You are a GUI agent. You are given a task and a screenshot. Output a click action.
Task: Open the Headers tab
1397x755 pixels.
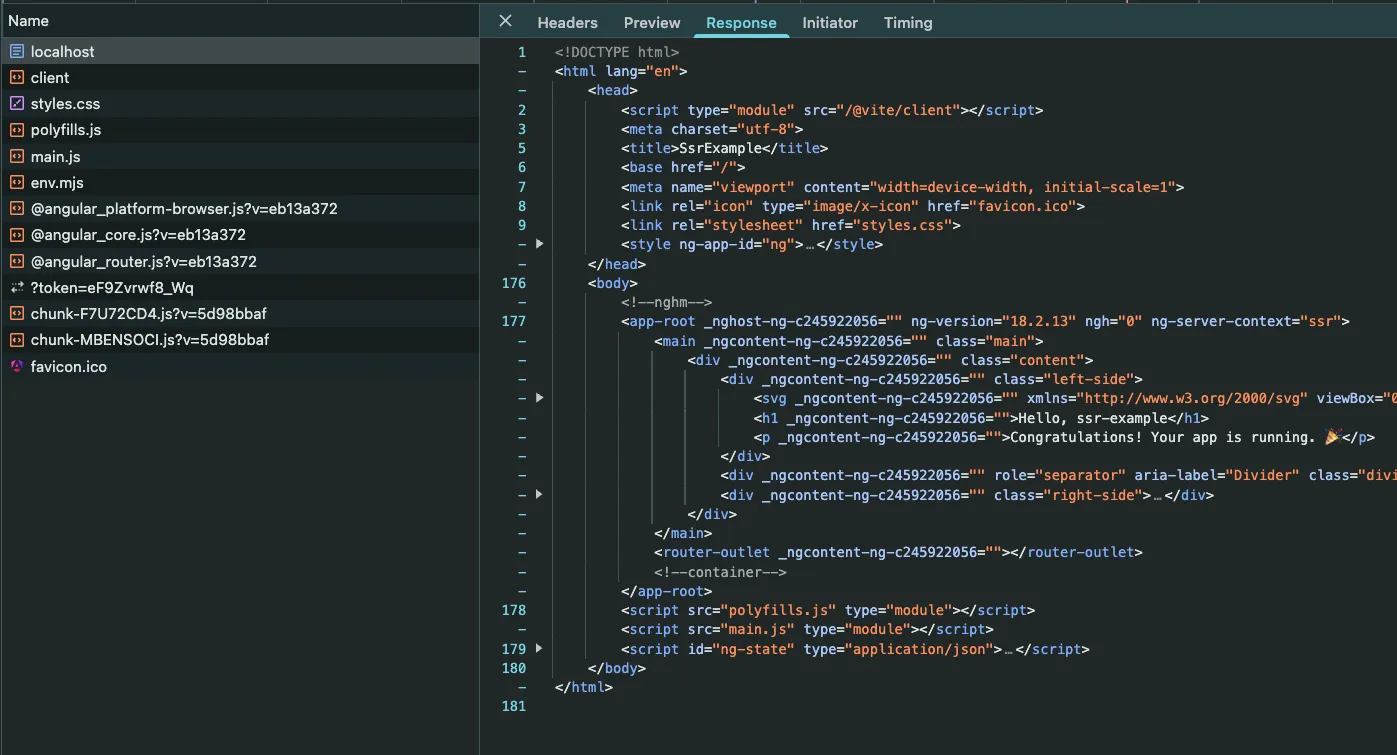pyautogui.click(x=567, y=23)
